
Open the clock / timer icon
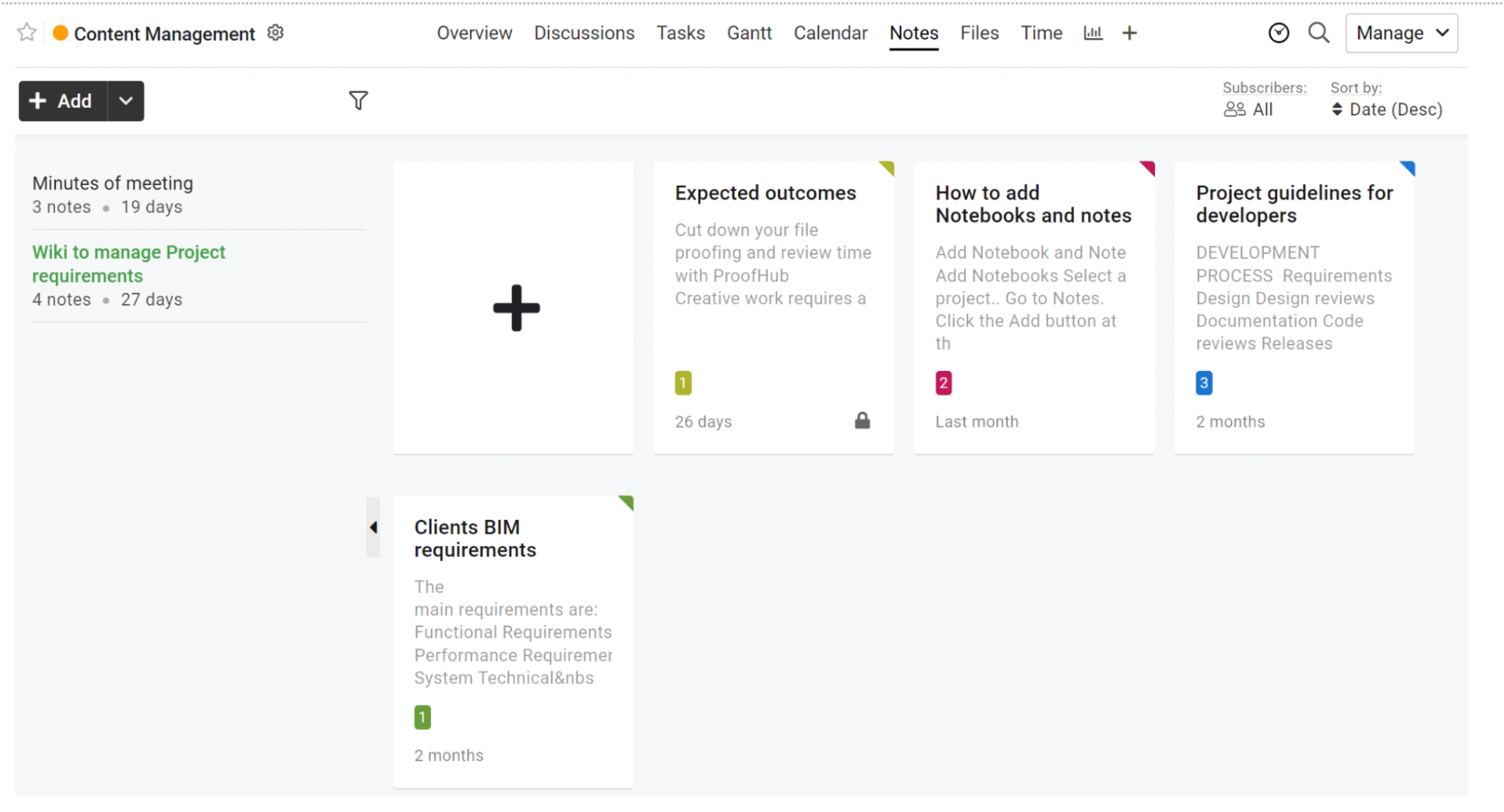click(1279, 32)
